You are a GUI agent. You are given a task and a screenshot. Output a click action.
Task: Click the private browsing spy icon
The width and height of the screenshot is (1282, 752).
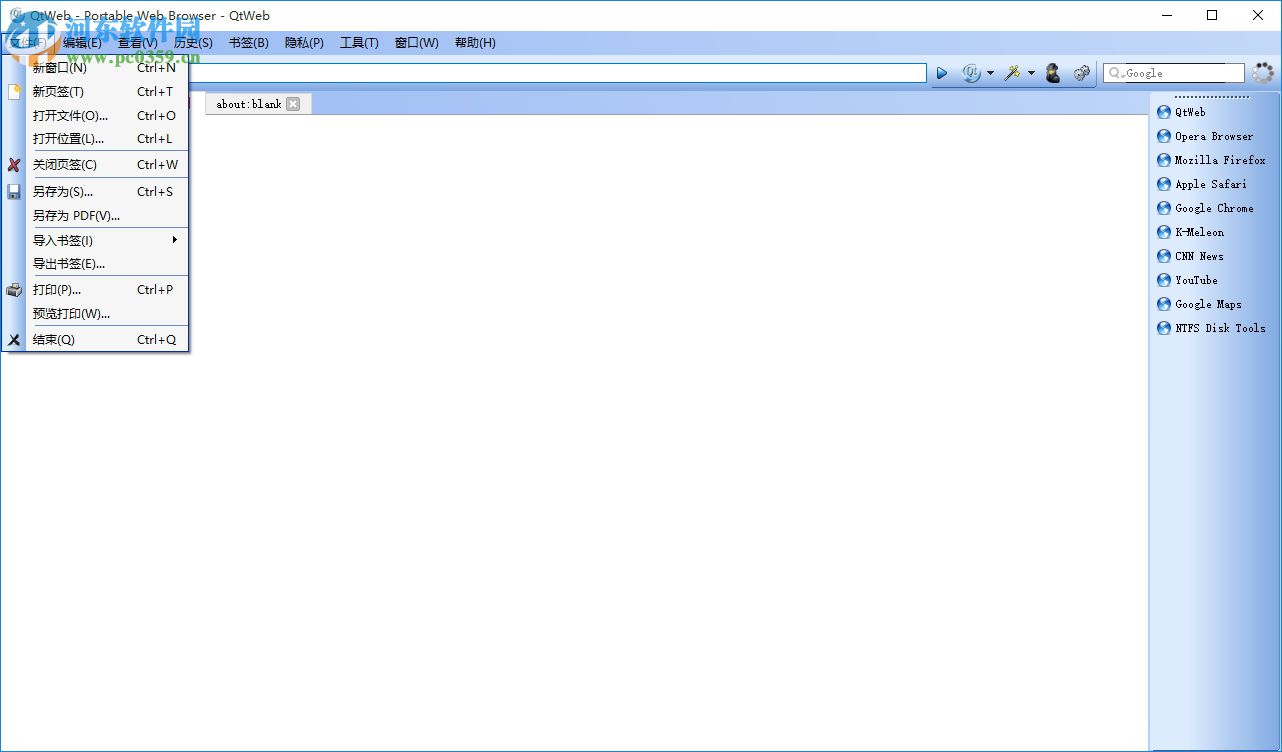pos(1052,73)
